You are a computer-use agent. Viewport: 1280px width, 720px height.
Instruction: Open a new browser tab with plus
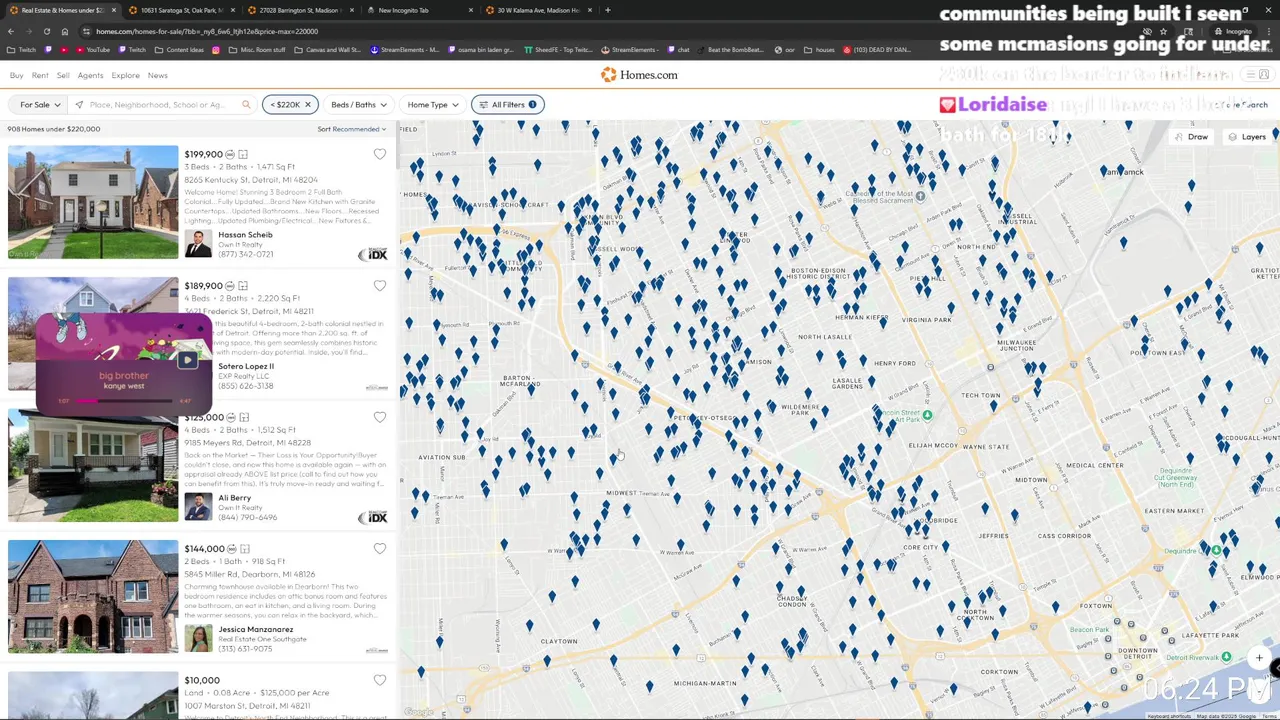(608, 10)
